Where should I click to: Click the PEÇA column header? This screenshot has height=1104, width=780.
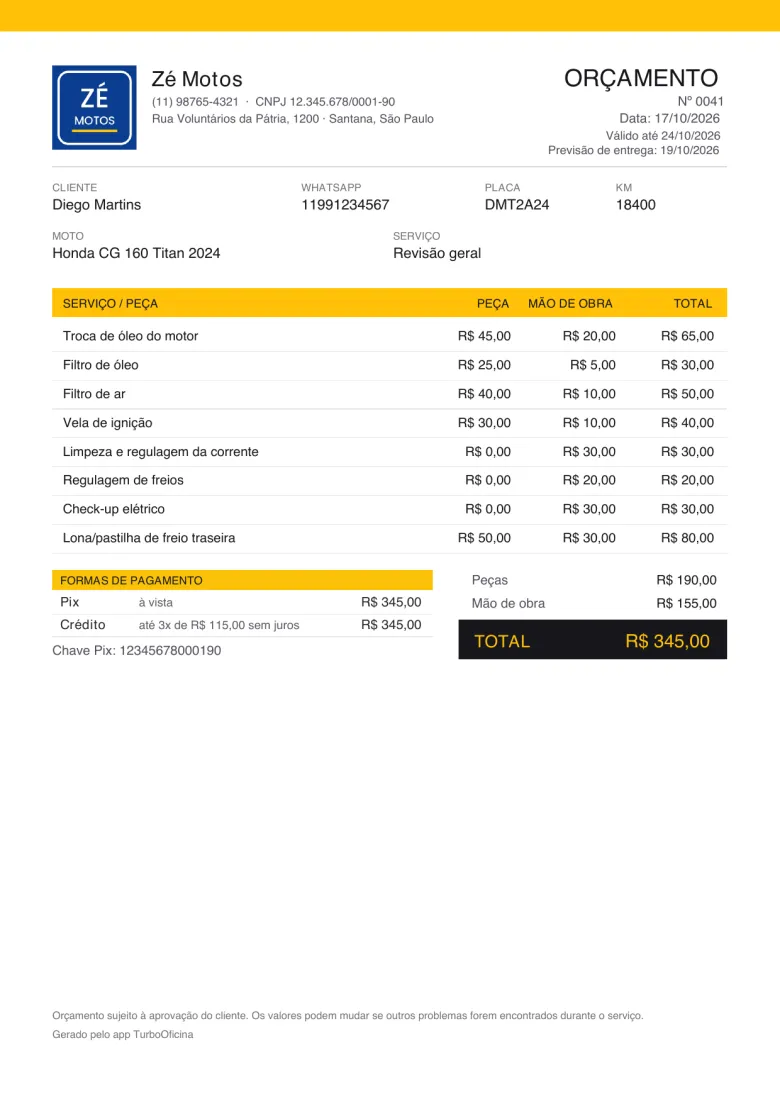[493, 303]
